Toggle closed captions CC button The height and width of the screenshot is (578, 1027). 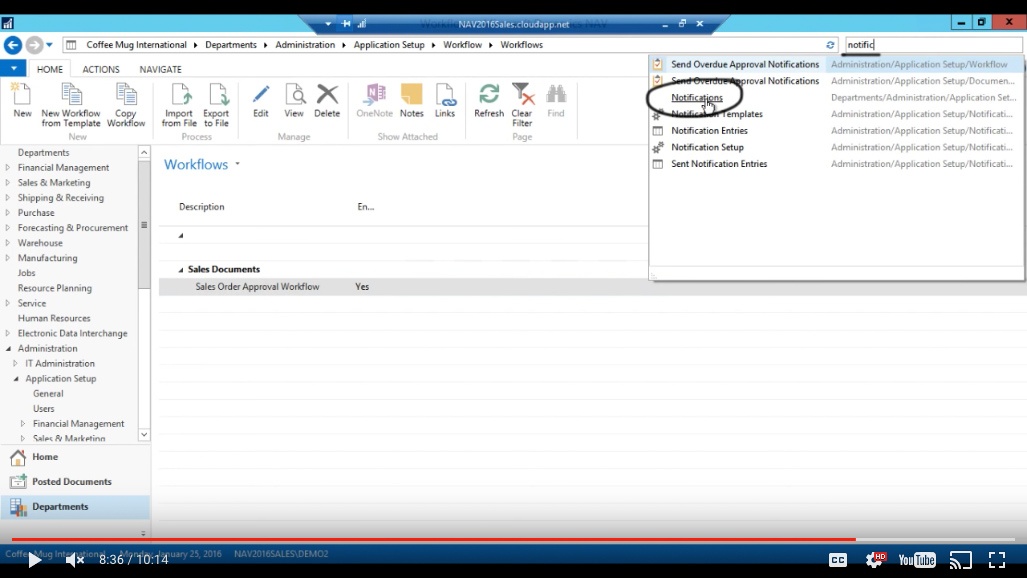[838, 560]
